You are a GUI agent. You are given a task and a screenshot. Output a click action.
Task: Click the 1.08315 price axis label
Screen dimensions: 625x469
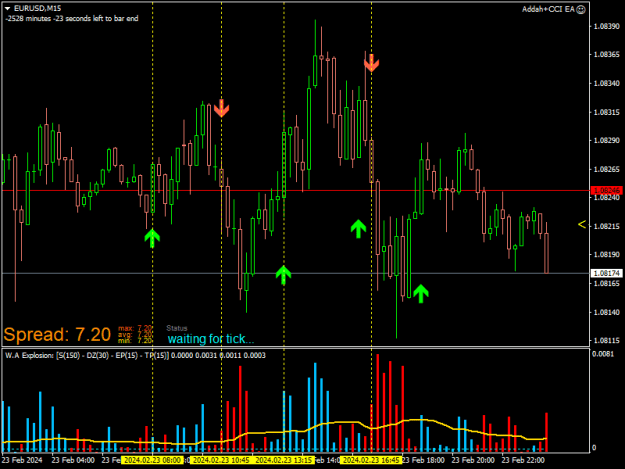coord(607,112)
